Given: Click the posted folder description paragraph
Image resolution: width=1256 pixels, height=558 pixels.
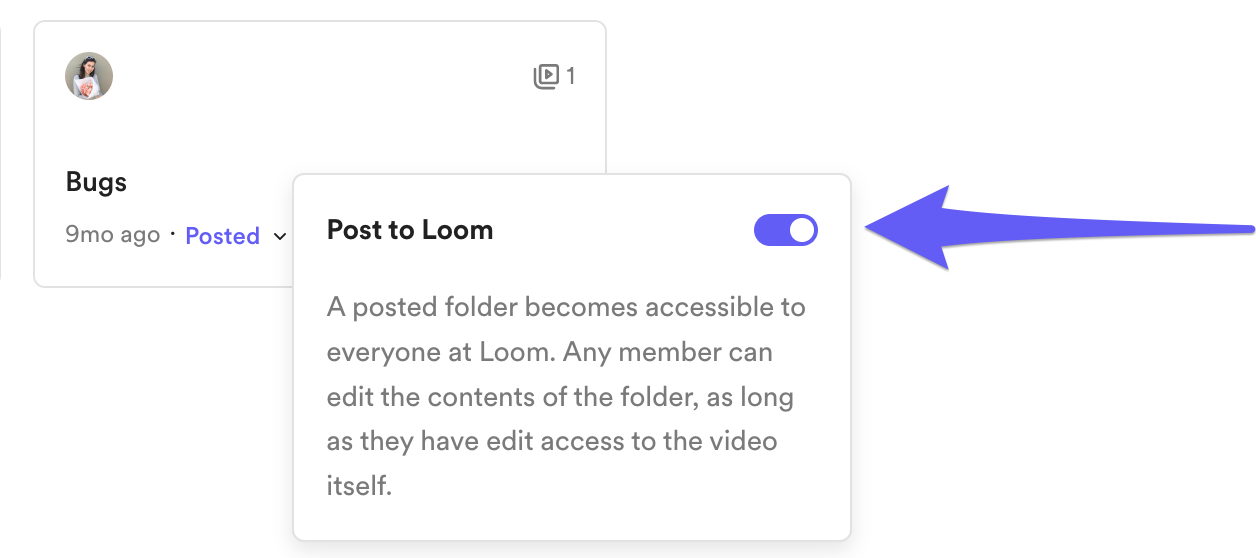Looking at the screenshot, I should (566, 397).
